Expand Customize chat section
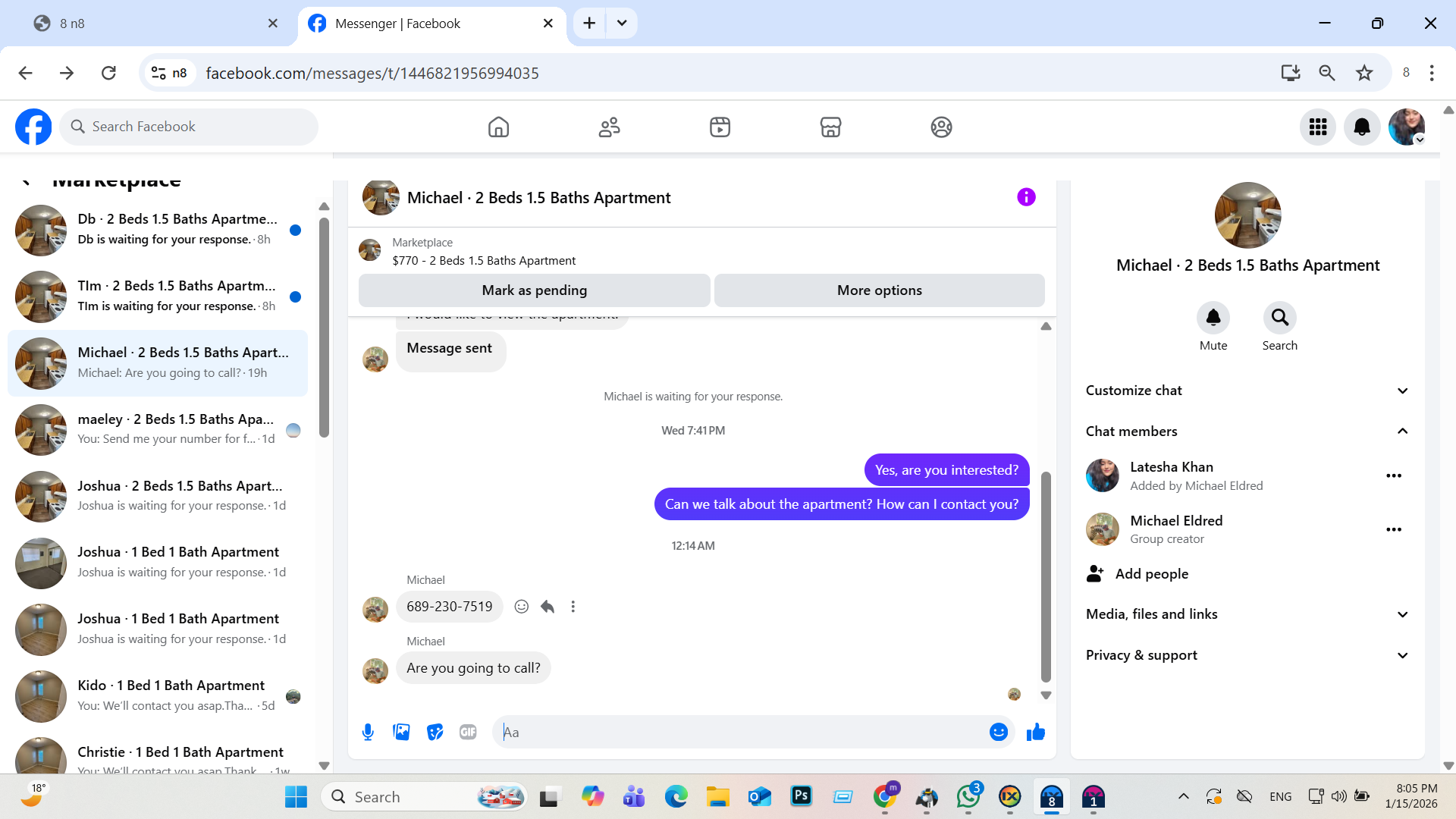Viewport: 1456px width, 819px height. click(1402, 391)
